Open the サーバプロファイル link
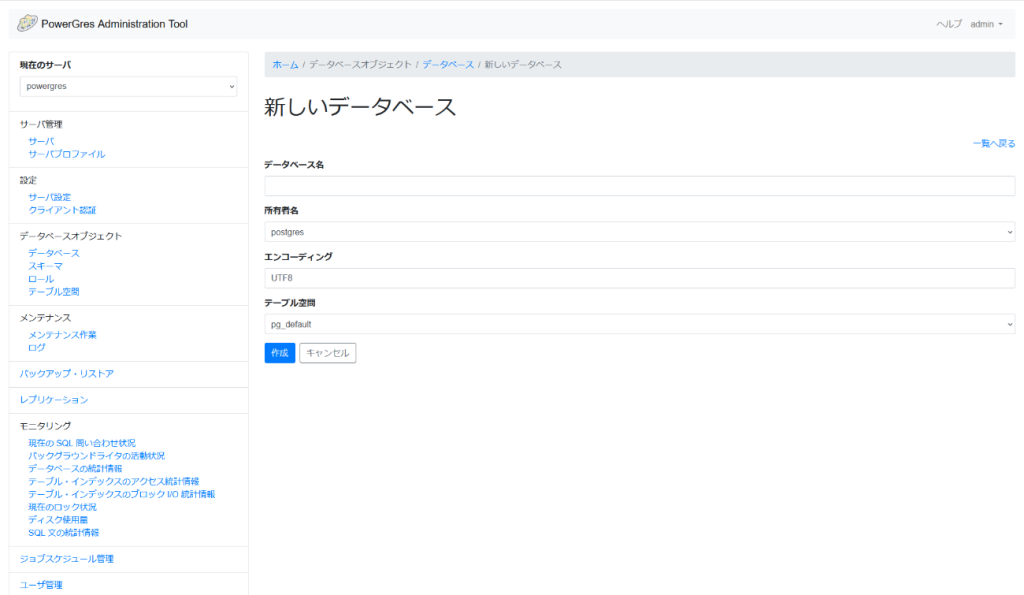This screenshot has height=595, width=1024. pos(67,154)
